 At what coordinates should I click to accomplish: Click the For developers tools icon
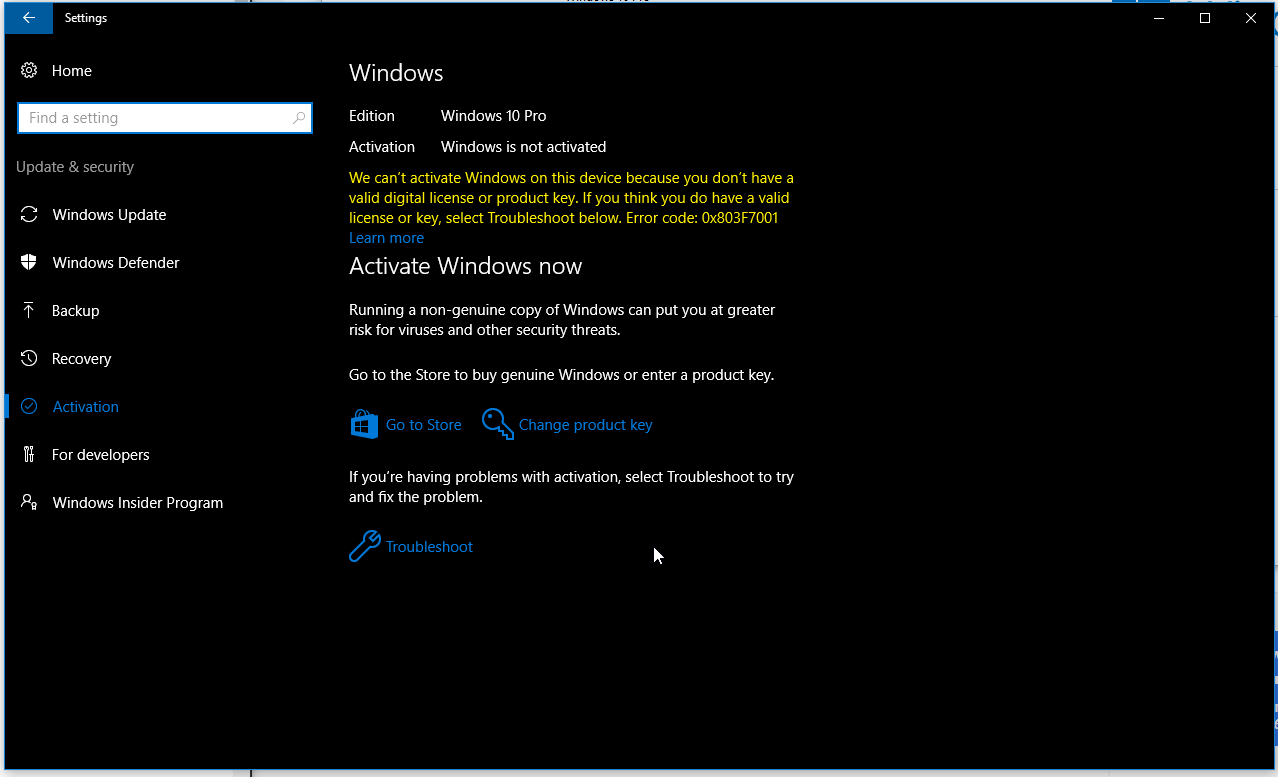click(29, 454)
